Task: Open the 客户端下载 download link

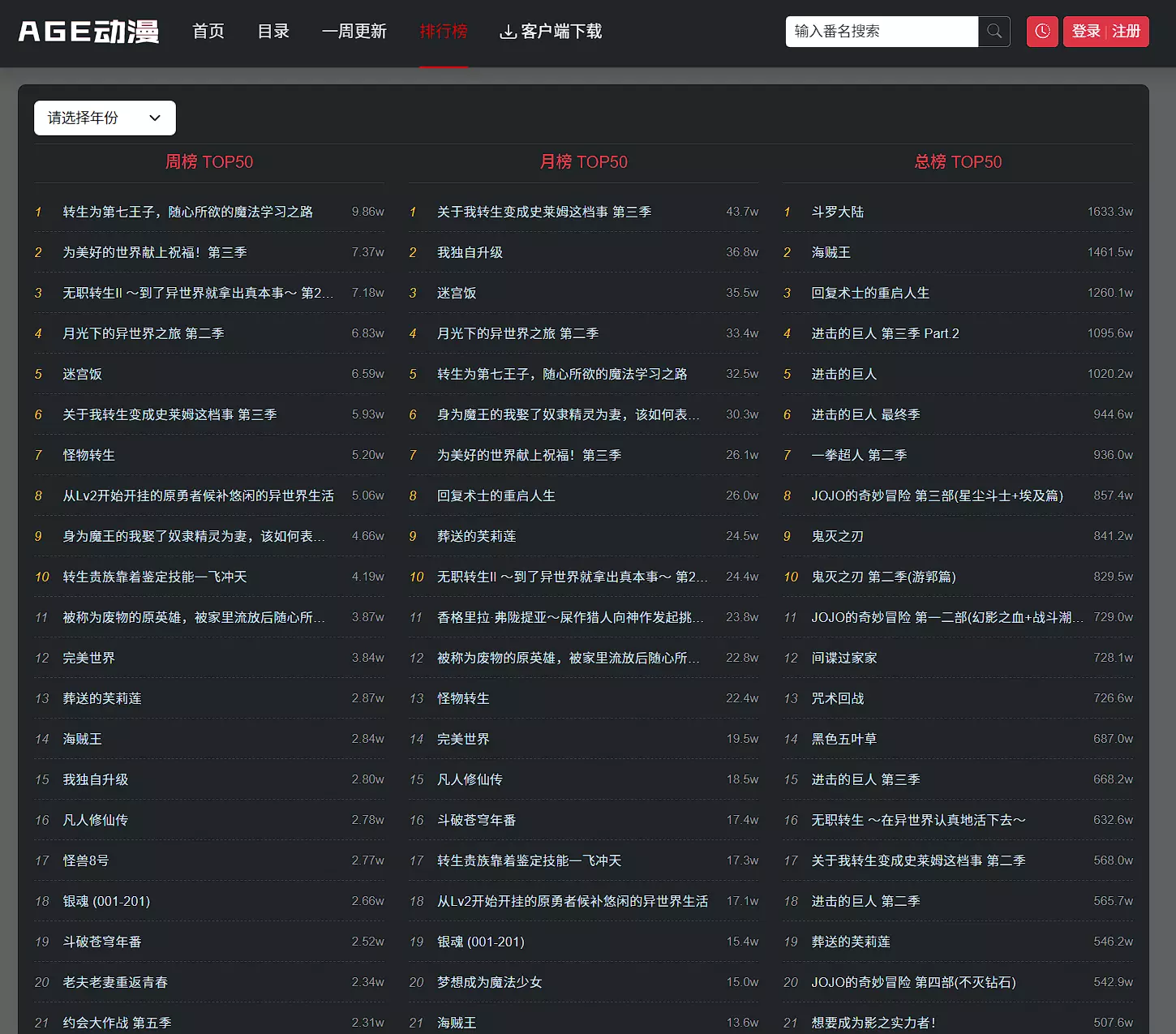Action: 552,32
